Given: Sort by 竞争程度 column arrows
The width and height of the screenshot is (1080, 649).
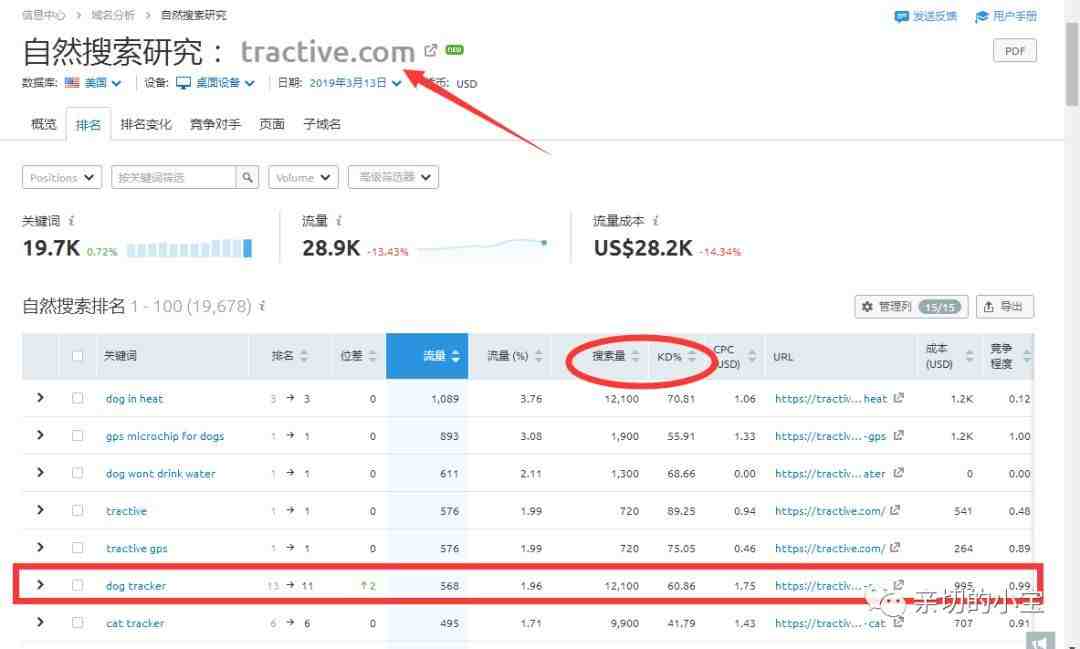Looking at the screenshot, I should click(x=1027, y=356).
